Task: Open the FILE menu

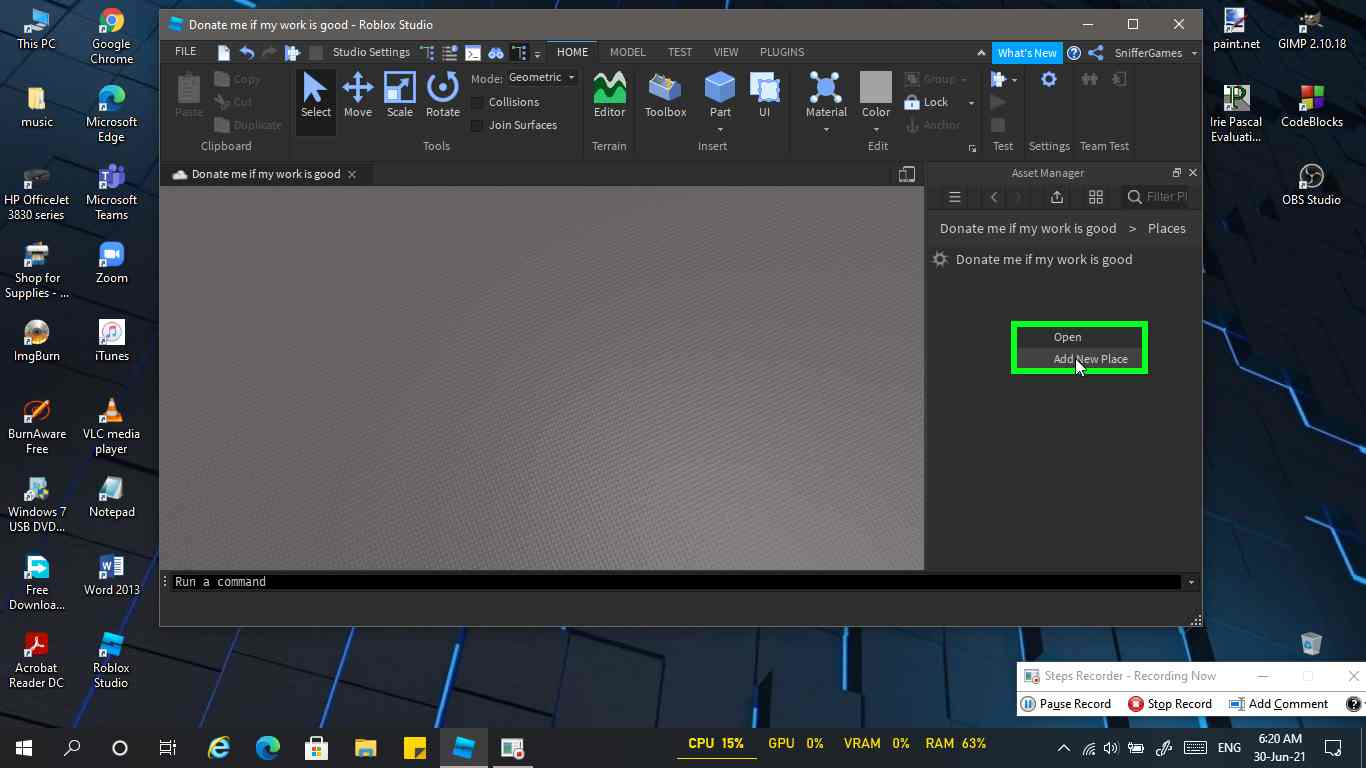Action: tap(186, 52)
